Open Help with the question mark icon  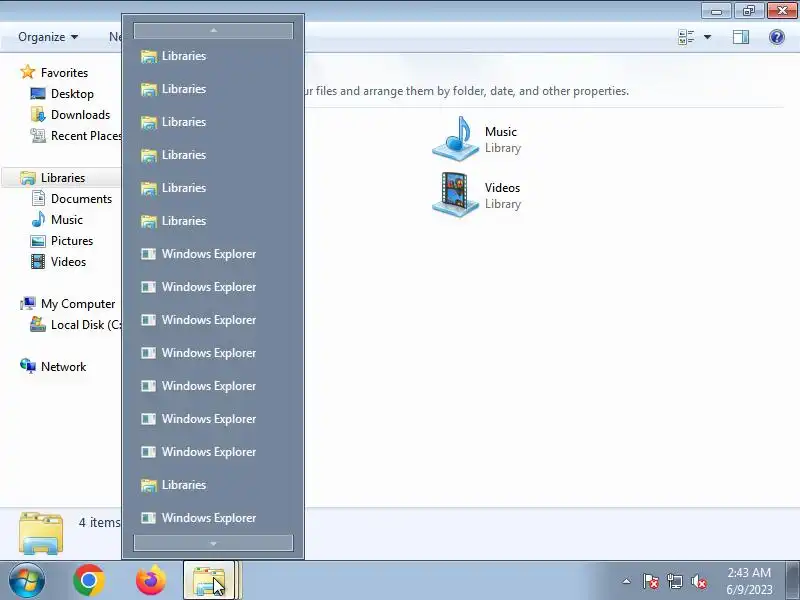pos(777,37)
